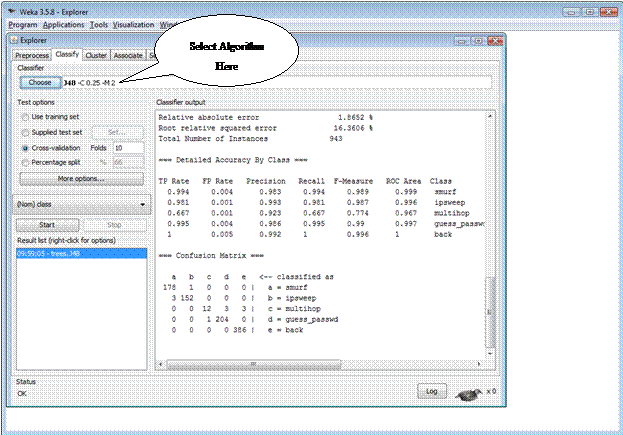
Task: Click the 'b = ipsweep' matrix row
Action: tap(244, 298)
